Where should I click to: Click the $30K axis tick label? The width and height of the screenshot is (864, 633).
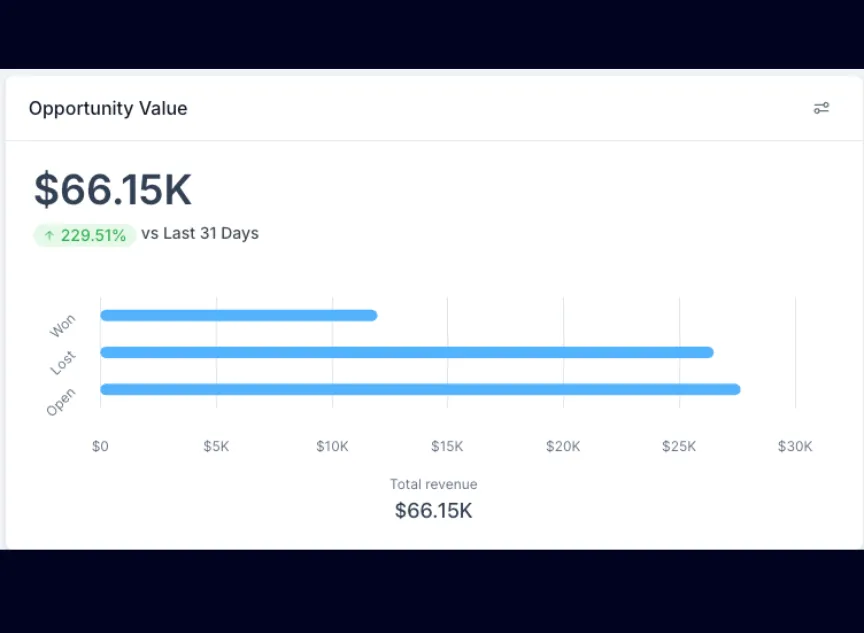point(795,446)
